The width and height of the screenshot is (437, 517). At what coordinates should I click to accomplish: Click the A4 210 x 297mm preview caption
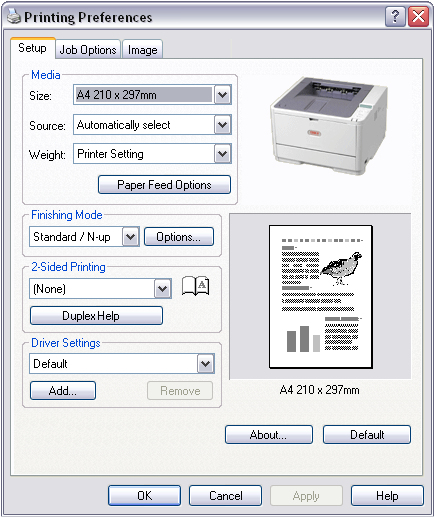pyautogui.click(x=320, y=390)
